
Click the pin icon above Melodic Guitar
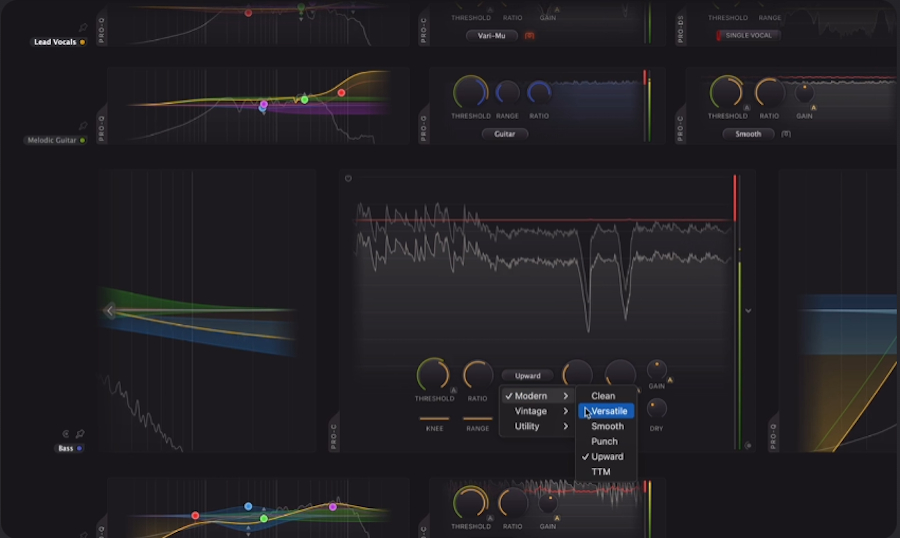pos(82,126)
